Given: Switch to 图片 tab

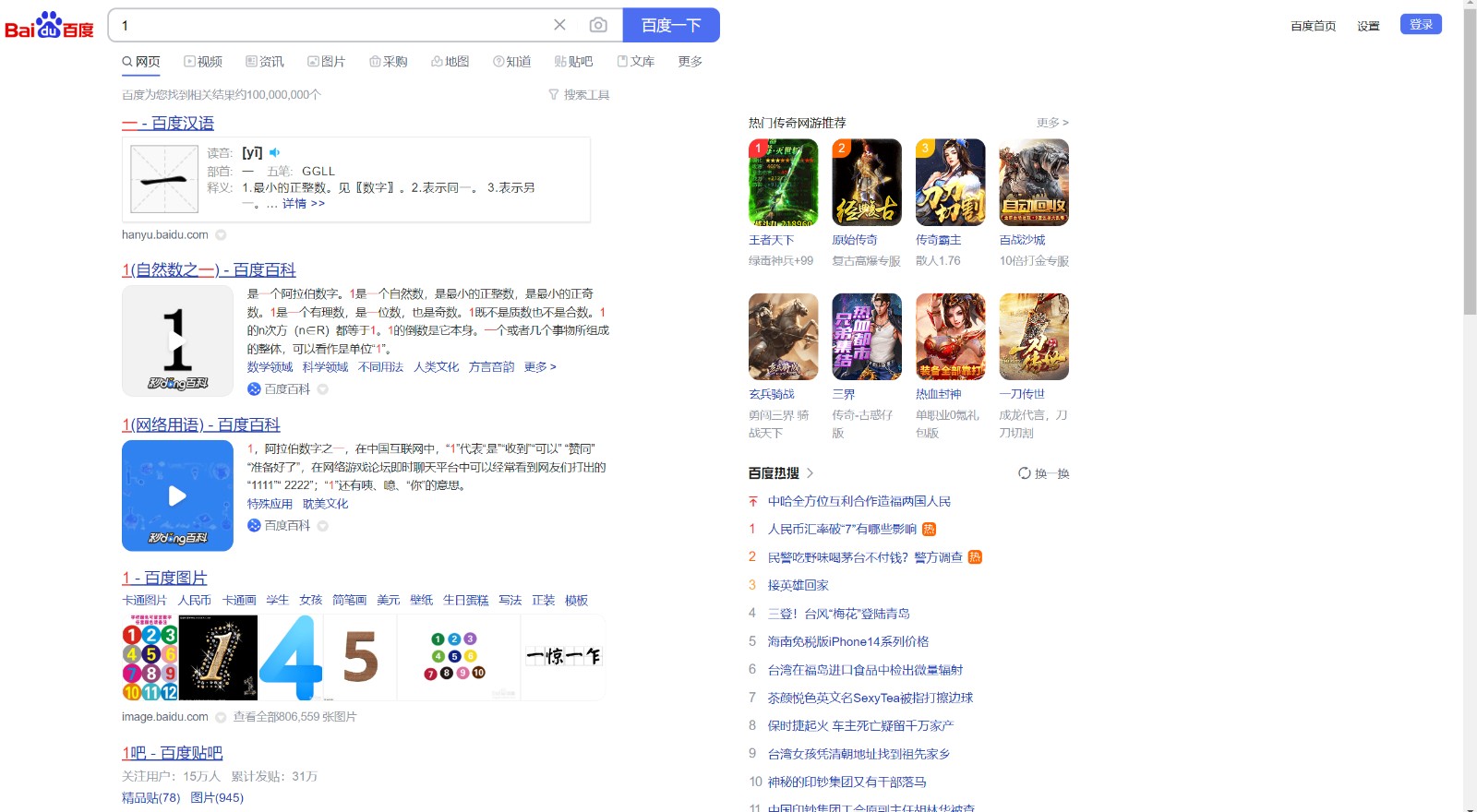Looking at the screenshot, I should point(327,62).
